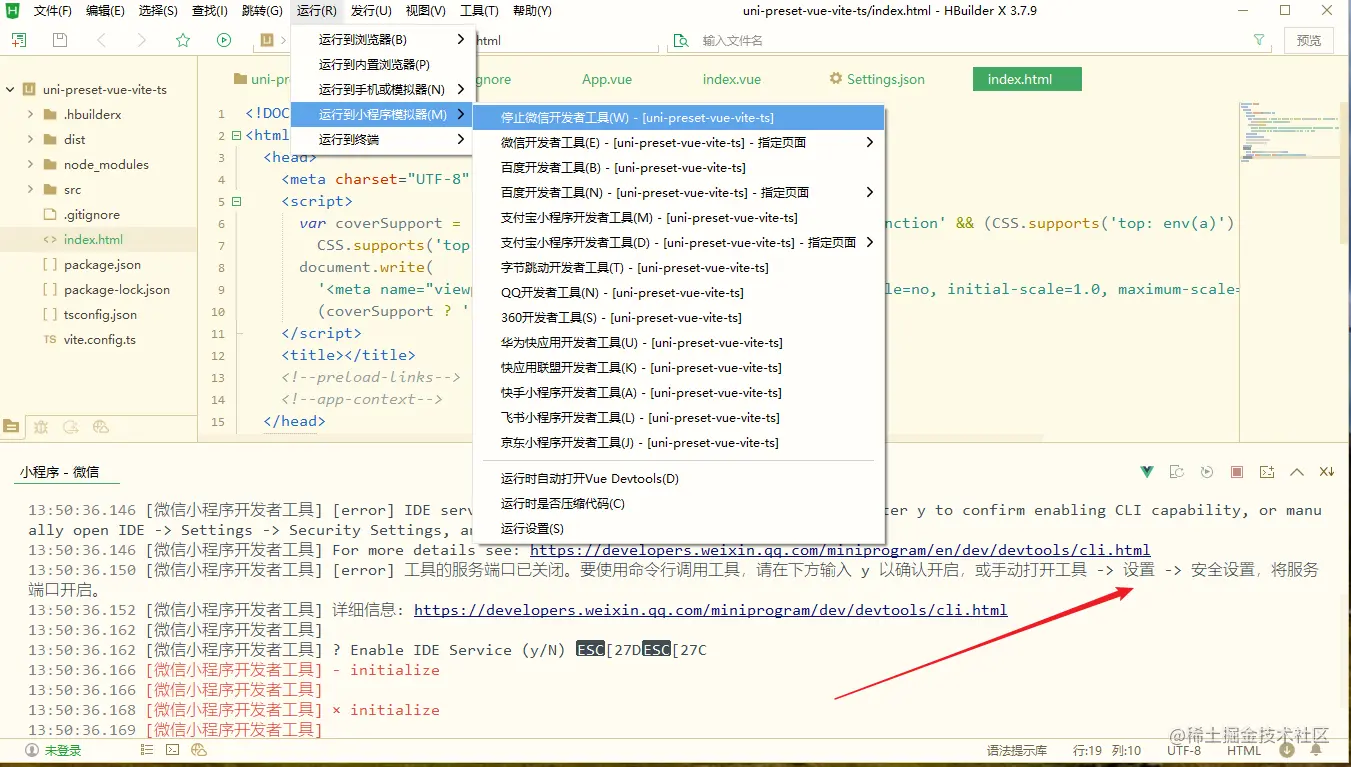Click the cloud sidebar icon

pos(100,426)
